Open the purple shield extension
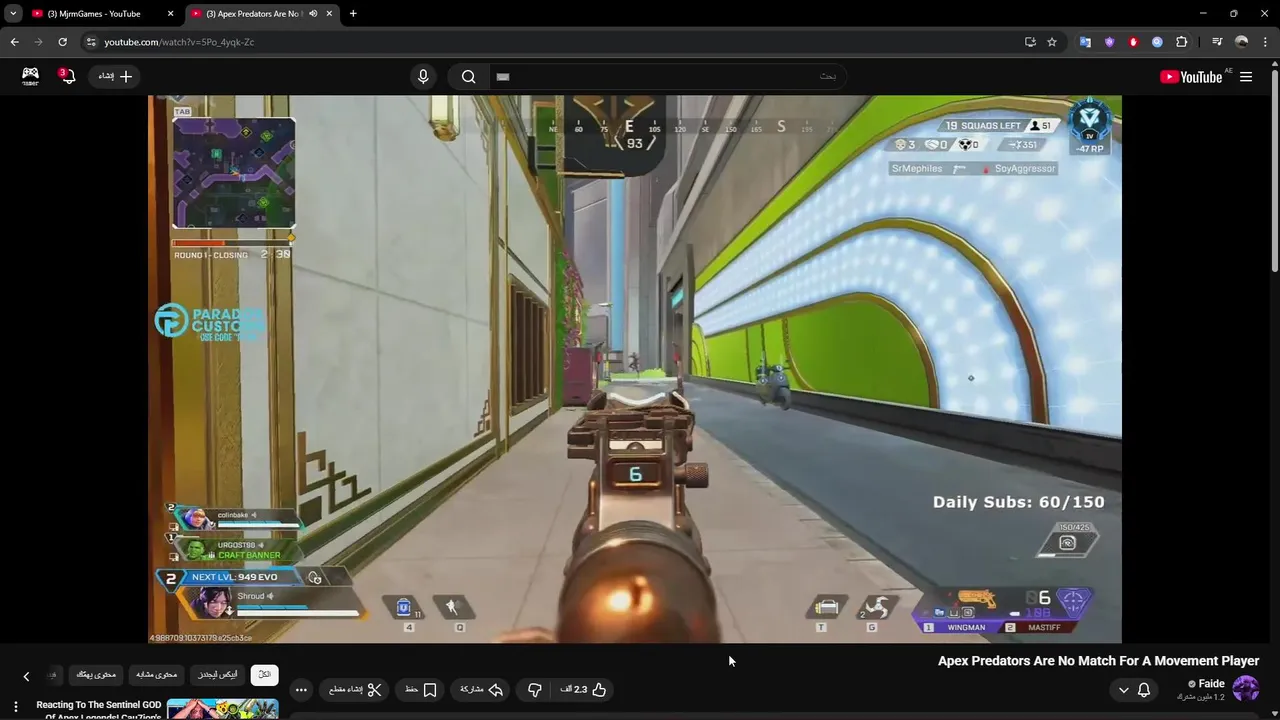Image resolution: width=1280 pixels, height=720 pixels. 1109,42
